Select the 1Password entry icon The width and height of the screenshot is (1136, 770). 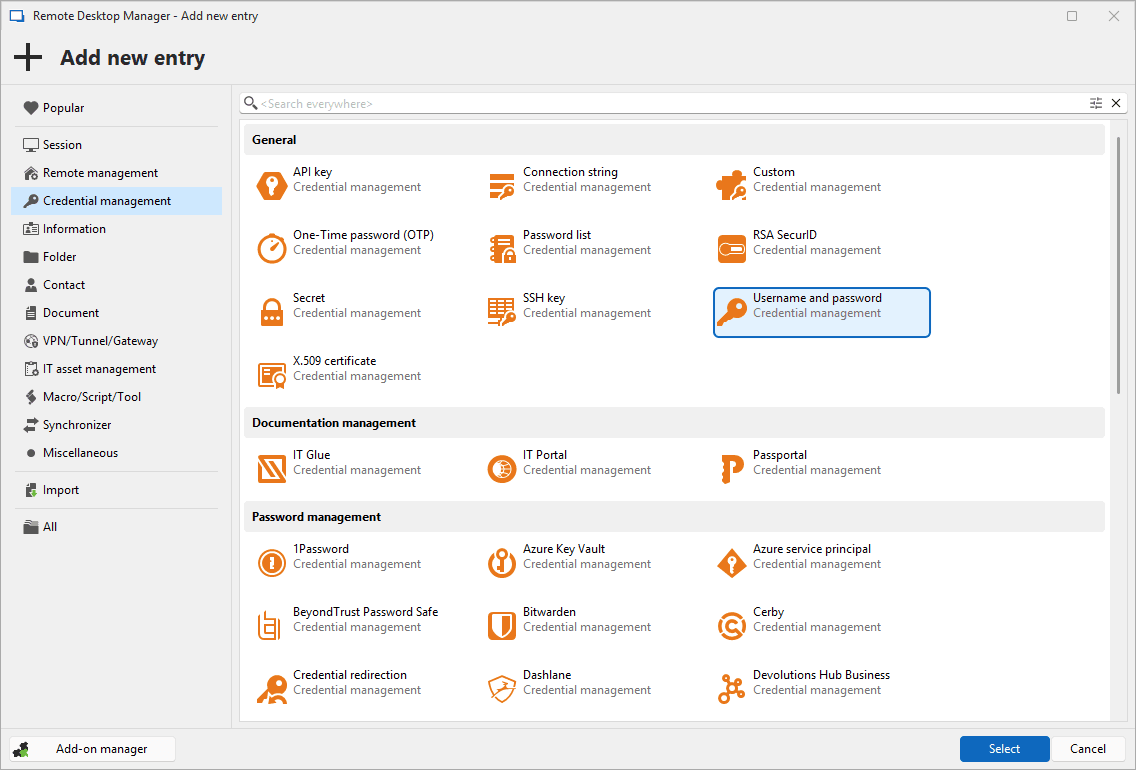click(272, 563)
